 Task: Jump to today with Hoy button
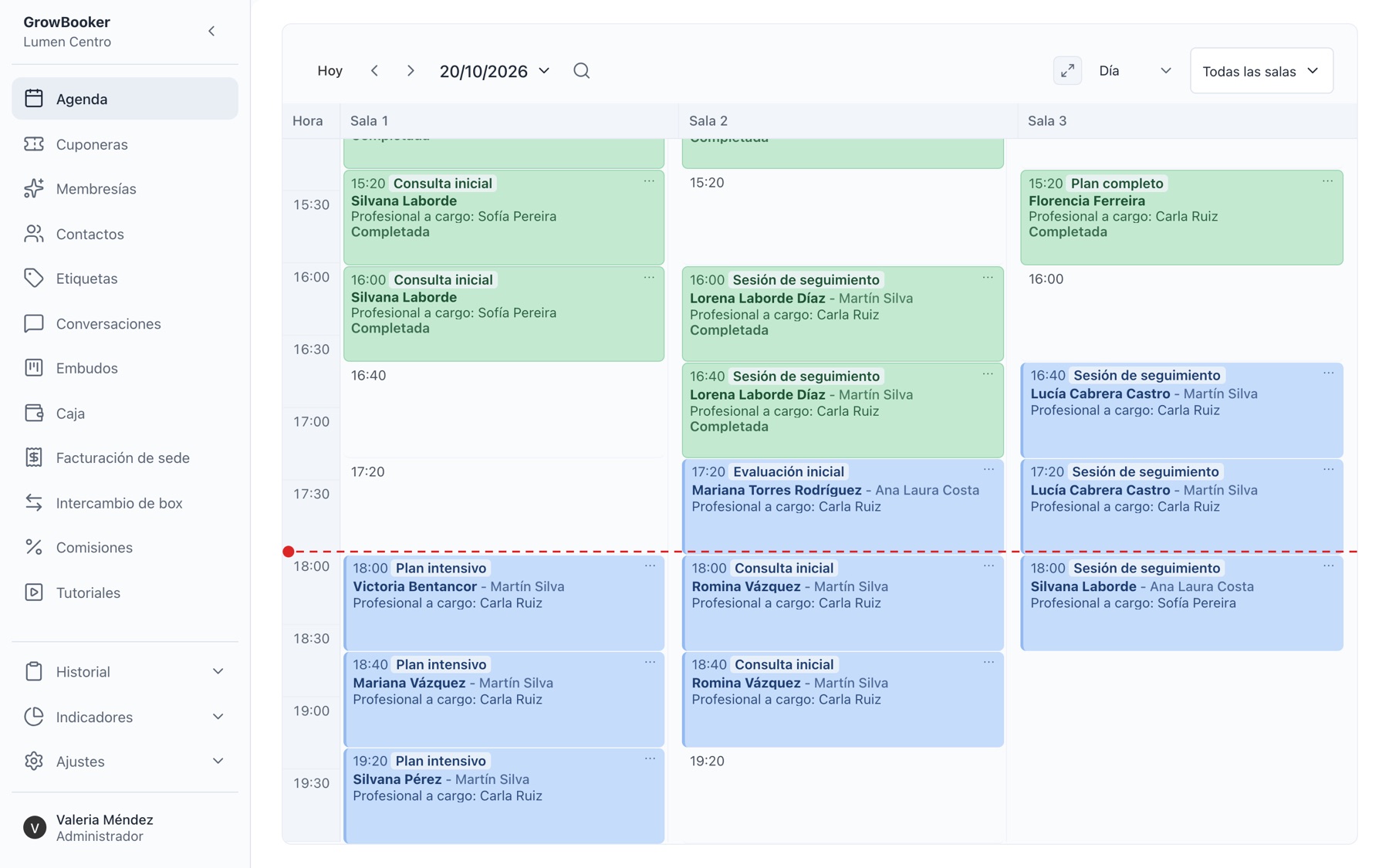330,71
